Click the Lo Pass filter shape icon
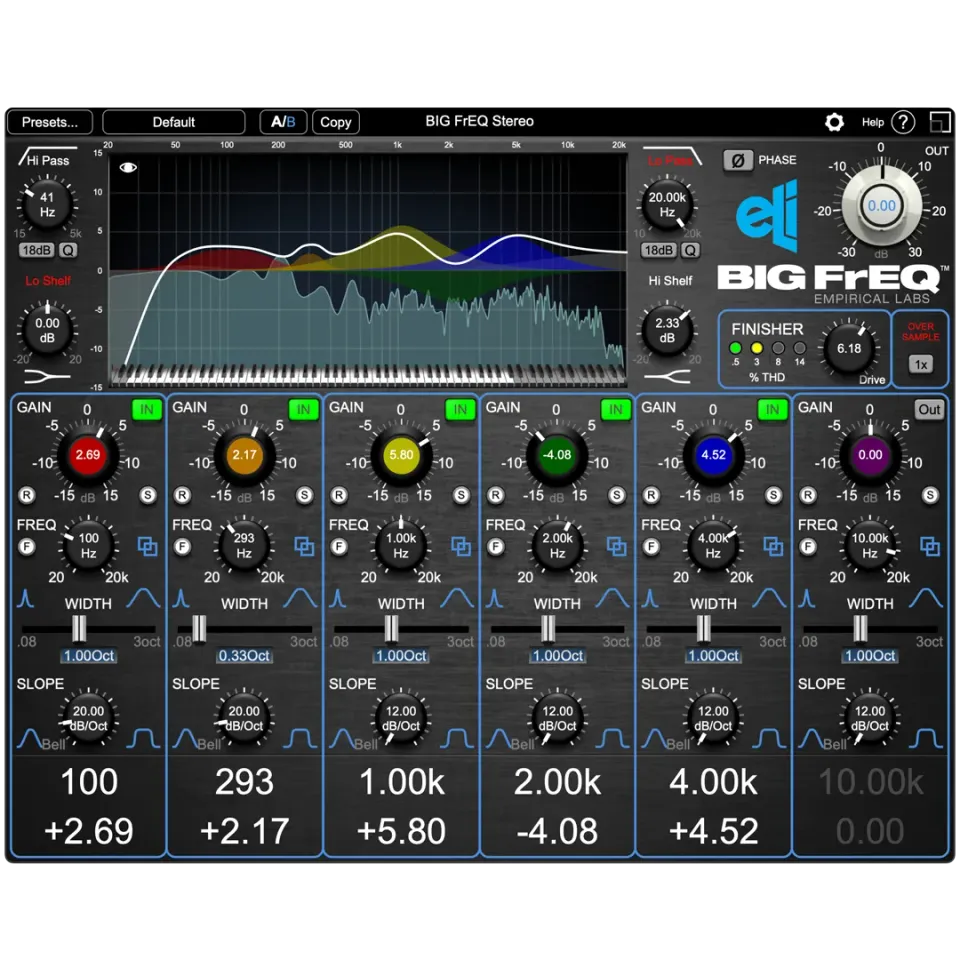Screen dimensions: 960x960 (672, 157)
